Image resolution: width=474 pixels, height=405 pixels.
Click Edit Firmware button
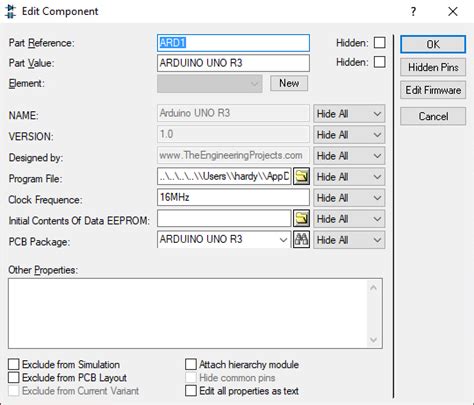(x=433, y=90)
